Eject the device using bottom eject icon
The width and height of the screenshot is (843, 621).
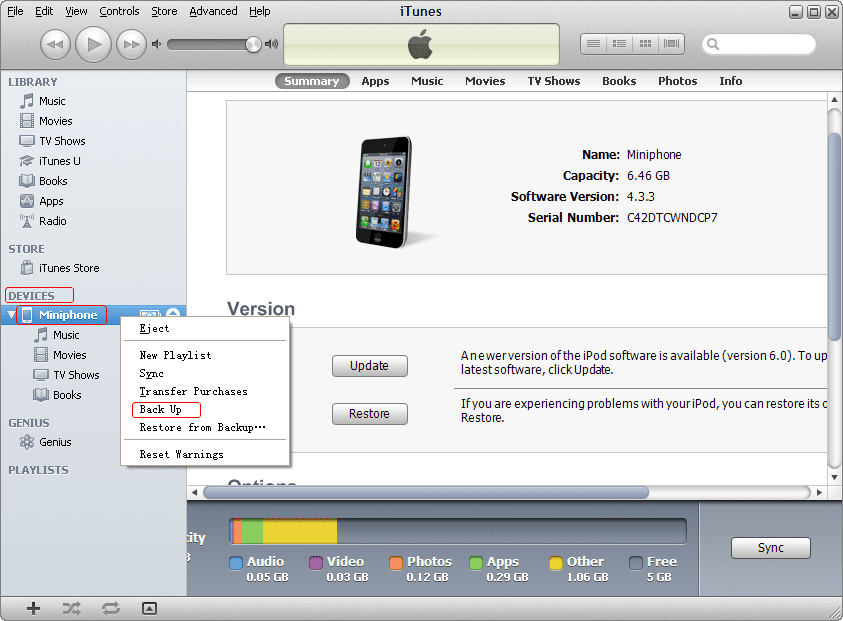(x=151, y=608)
